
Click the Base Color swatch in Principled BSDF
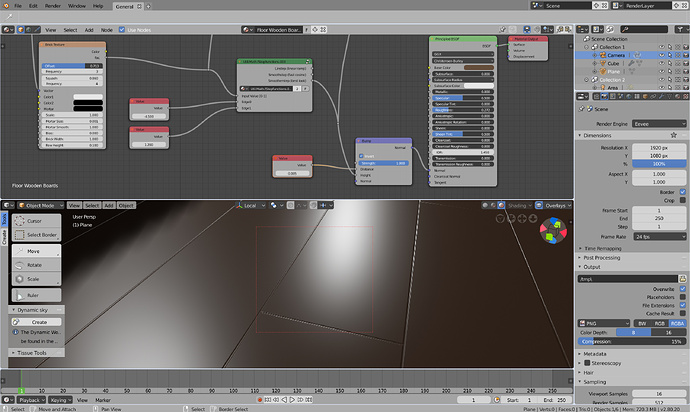[x=478, y=68]
